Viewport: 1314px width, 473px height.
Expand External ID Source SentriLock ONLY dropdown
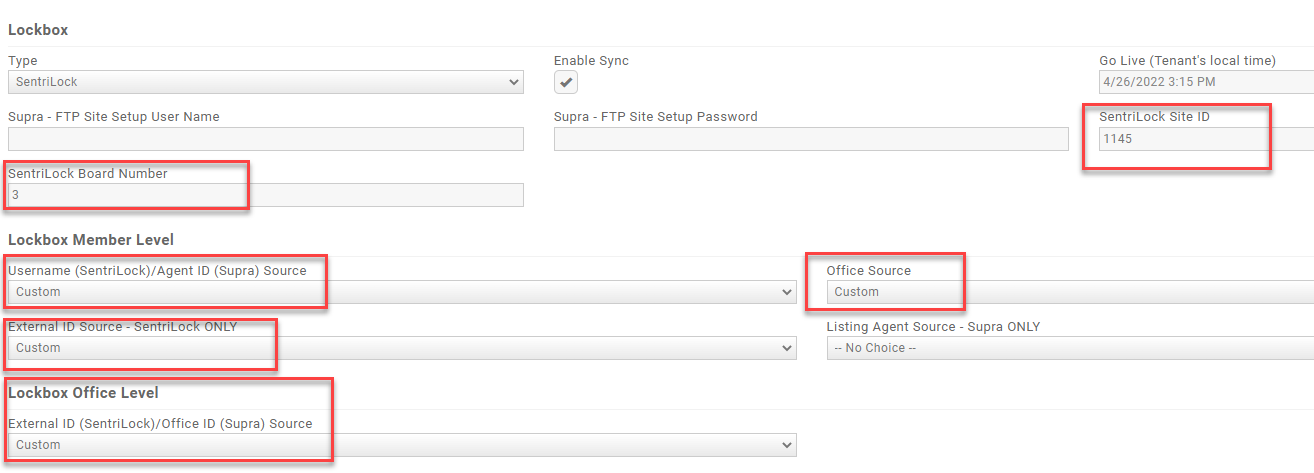[x=402, y=348]
